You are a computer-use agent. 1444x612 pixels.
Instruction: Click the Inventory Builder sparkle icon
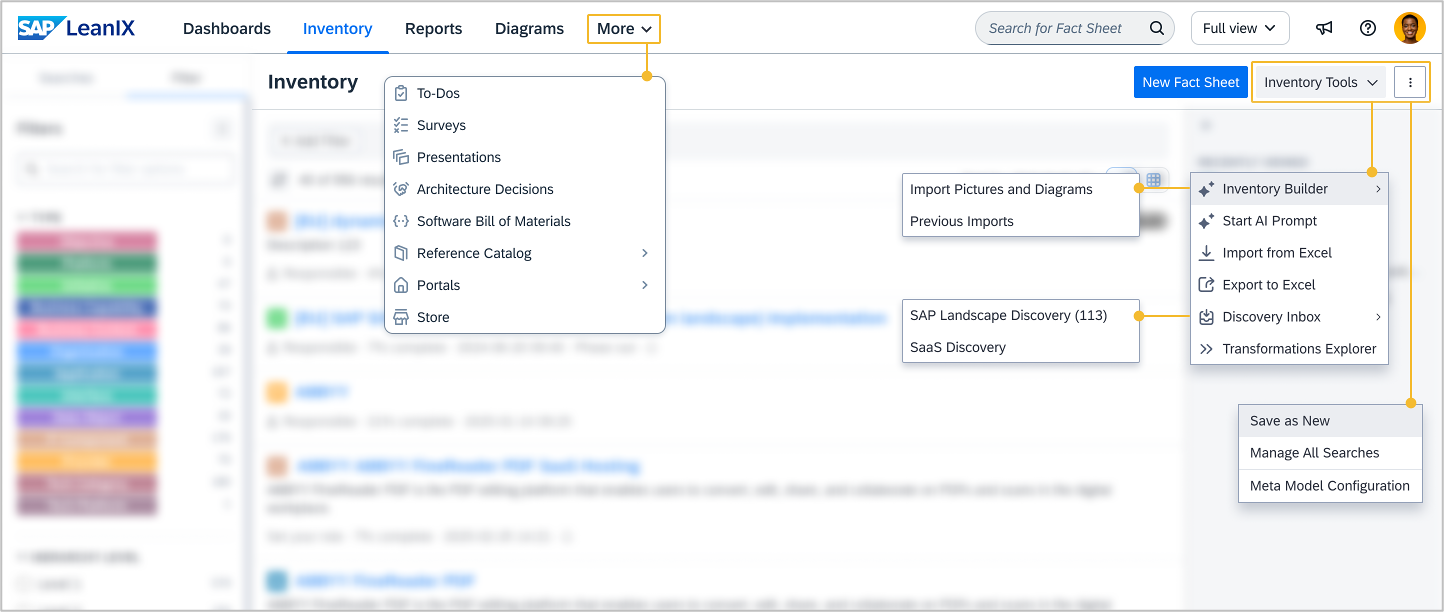pyautogui.click(x=1206, y=189)
